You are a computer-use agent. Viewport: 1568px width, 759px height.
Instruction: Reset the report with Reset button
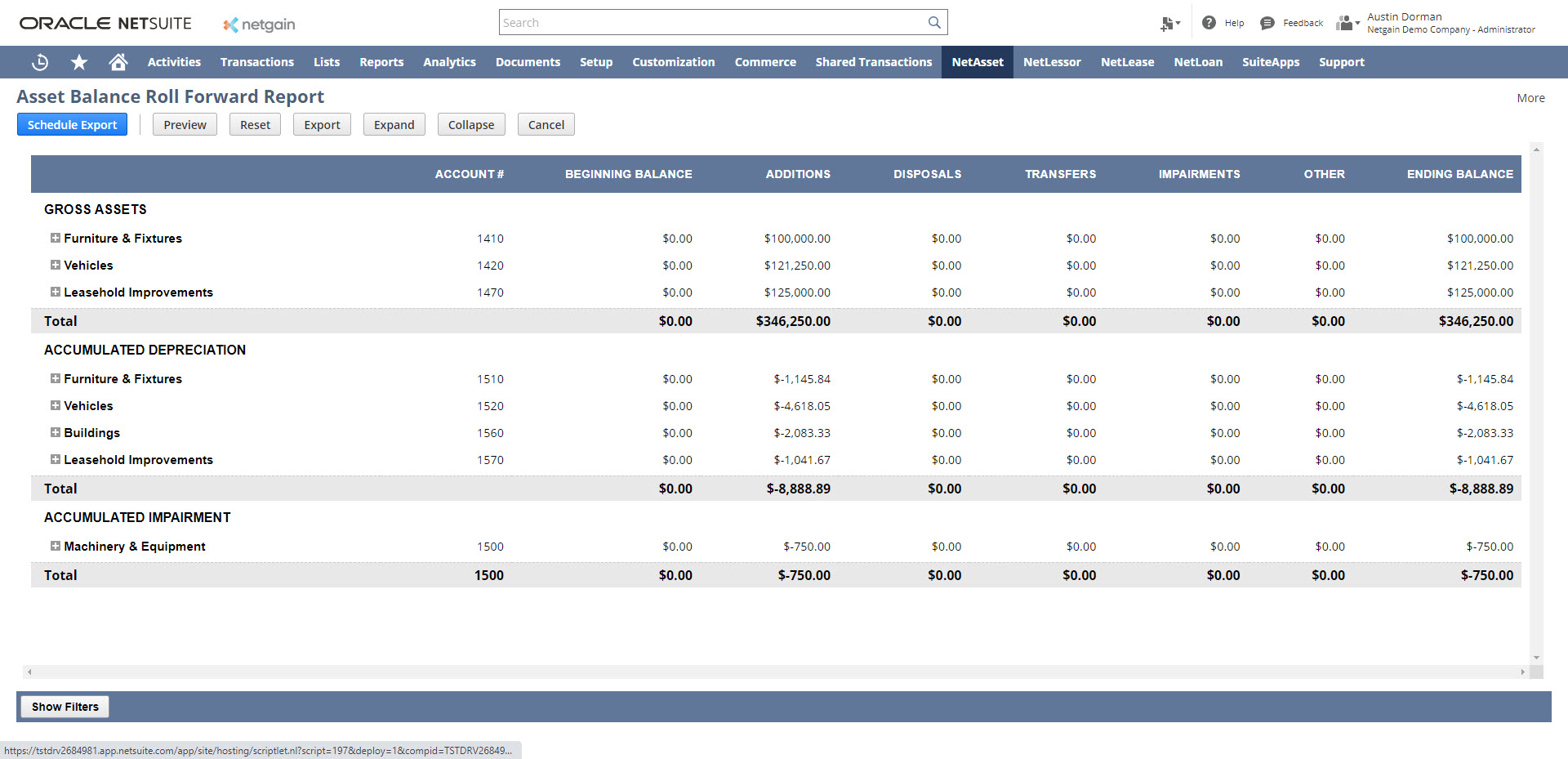(255, 124)
